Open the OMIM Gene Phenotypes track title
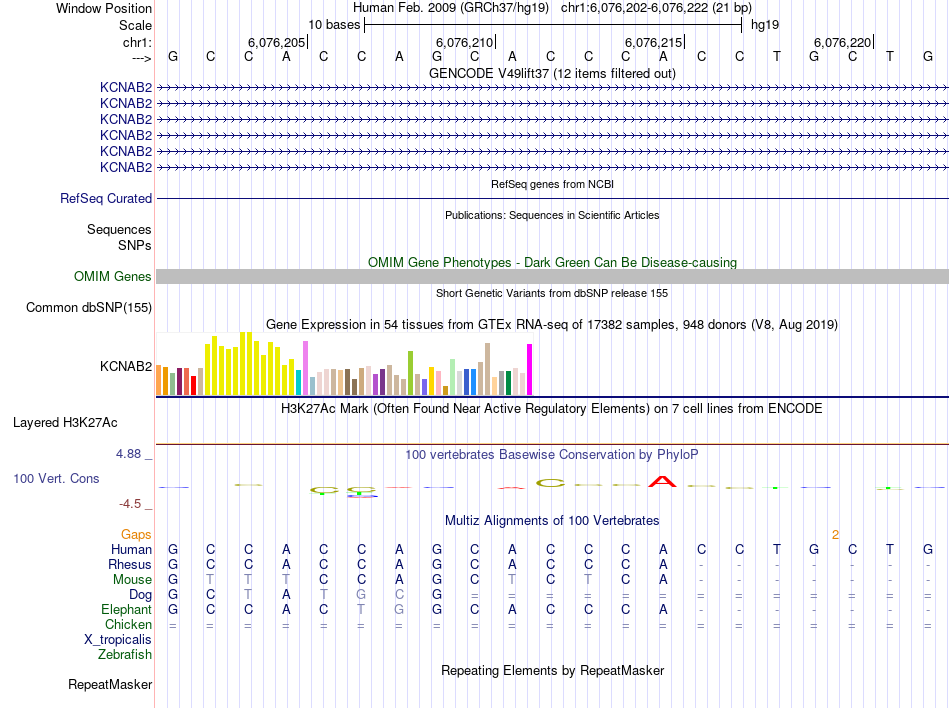 [552, 262]
